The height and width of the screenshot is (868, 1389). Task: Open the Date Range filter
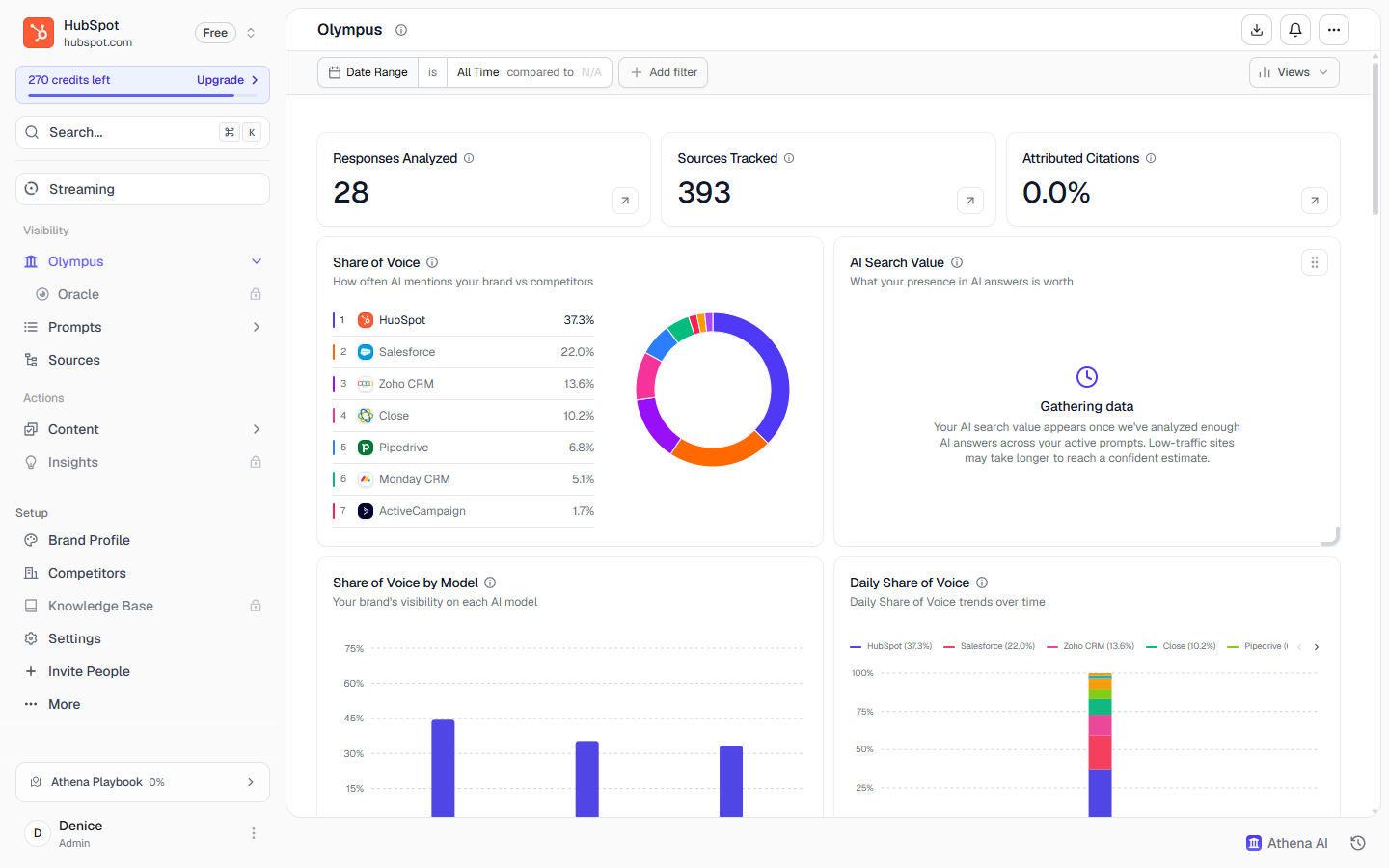click(368, 72)
